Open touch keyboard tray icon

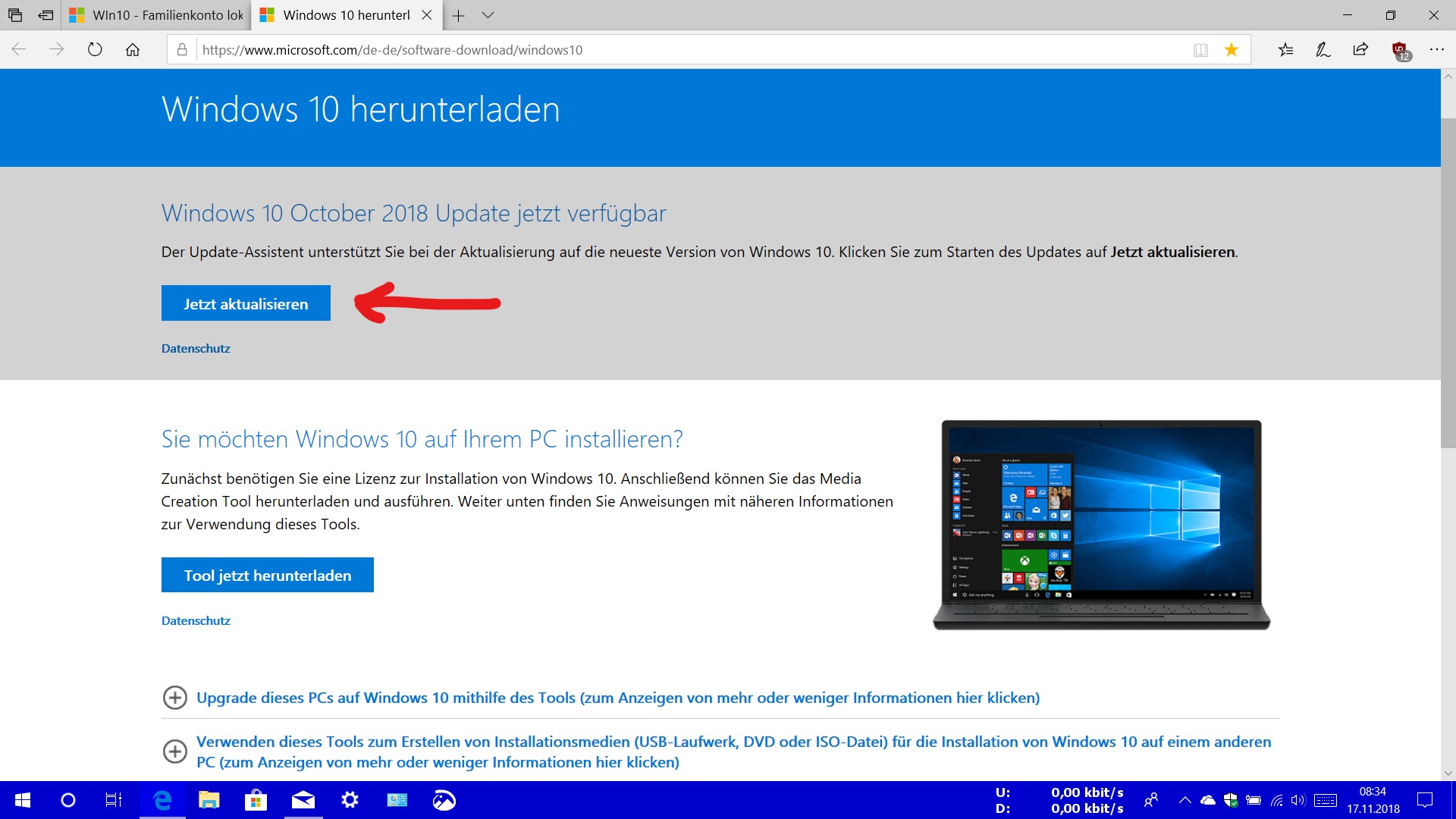coord(1326,800)
